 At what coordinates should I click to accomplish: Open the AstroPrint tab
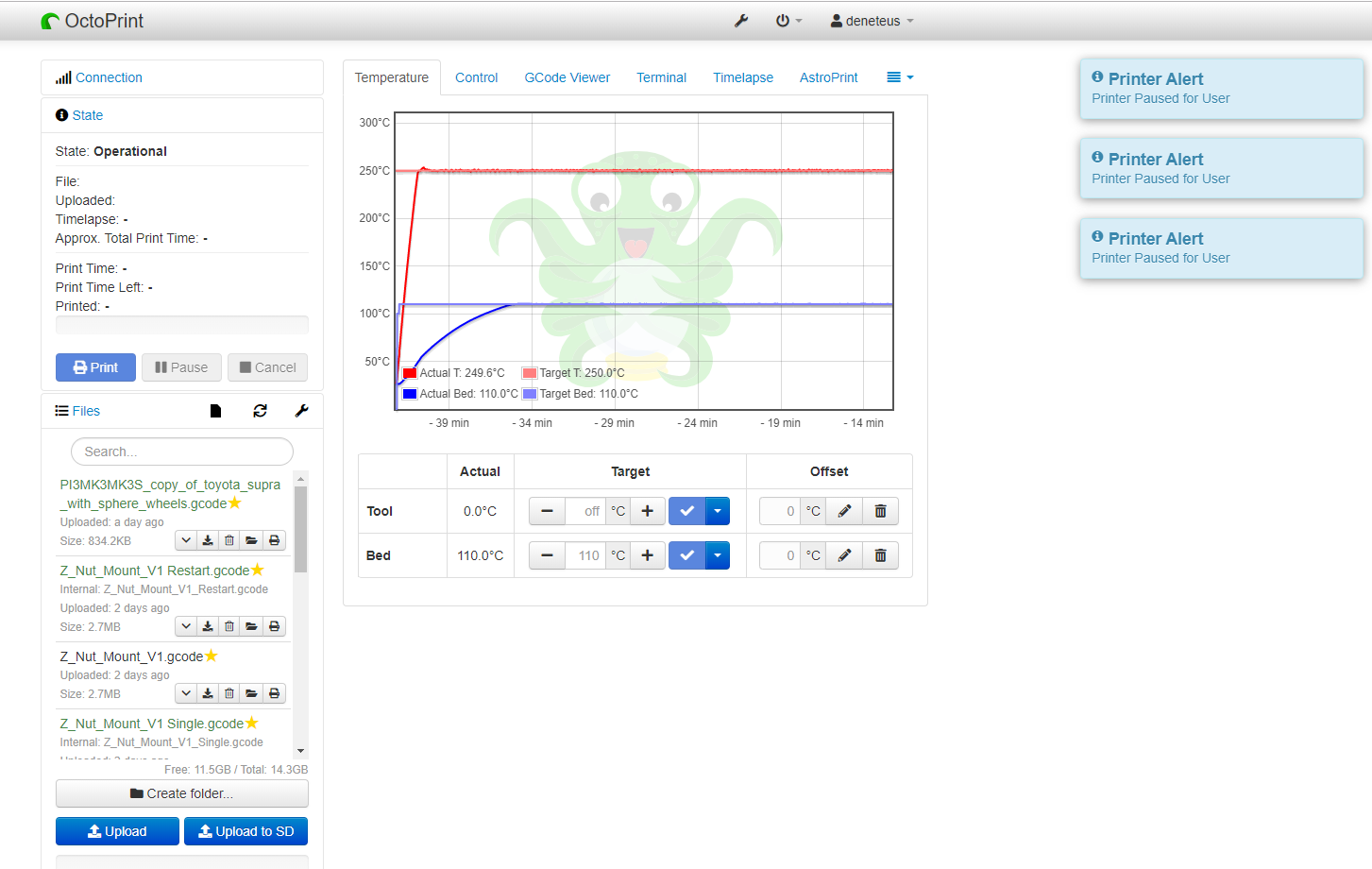(x=829, y=77)
